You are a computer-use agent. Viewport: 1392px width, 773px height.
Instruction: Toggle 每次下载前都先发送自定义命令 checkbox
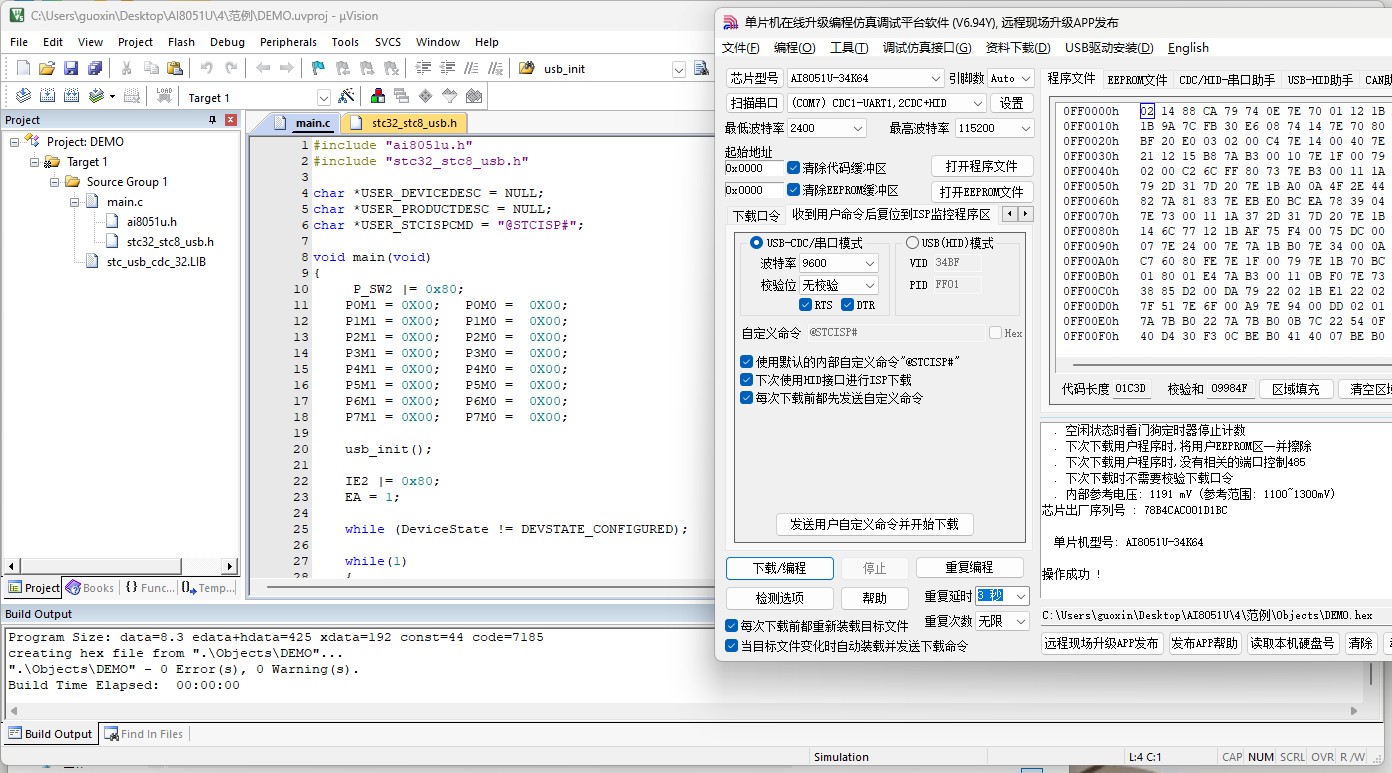(746, 398)
